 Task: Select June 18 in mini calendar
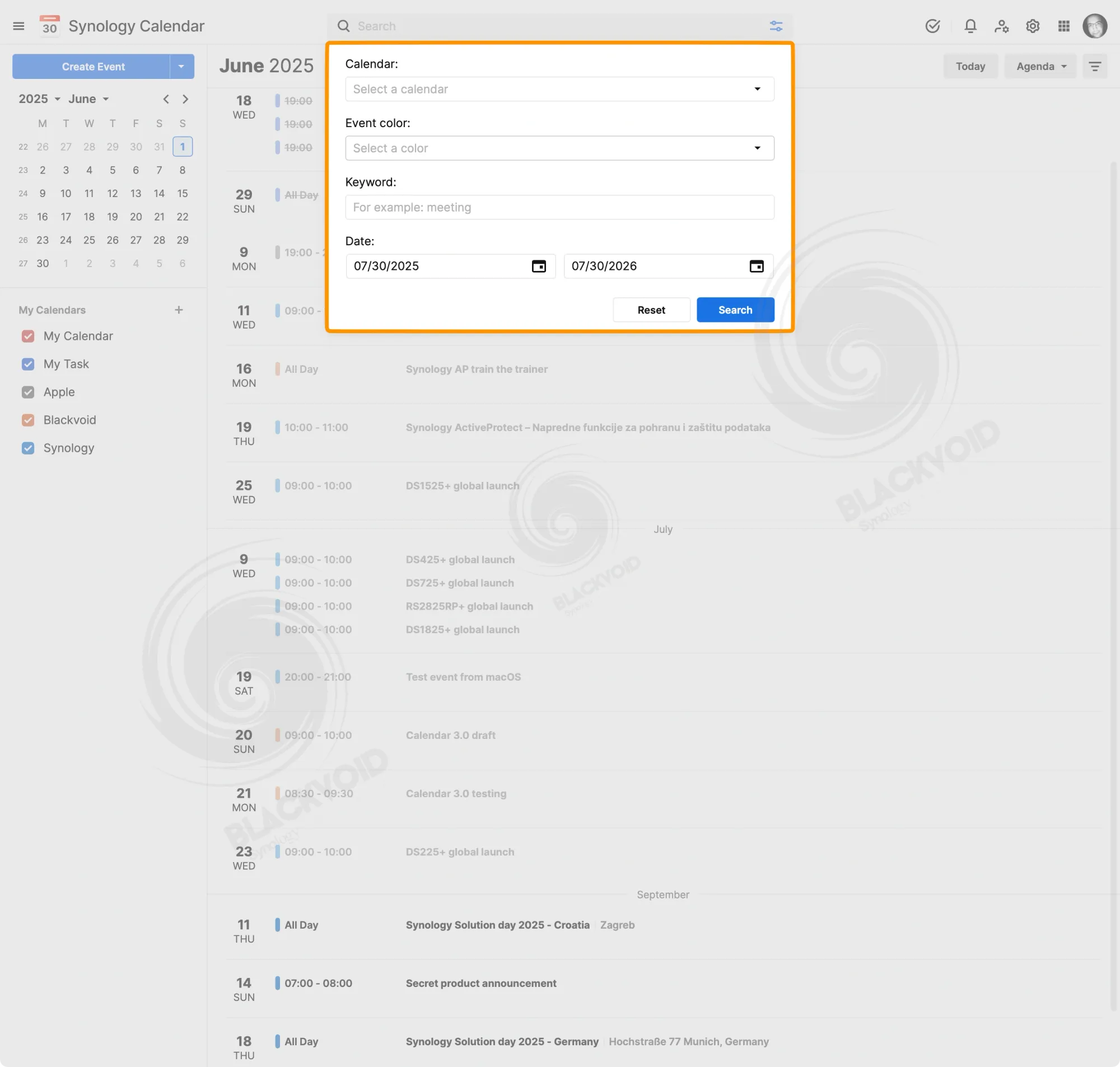click(x=89, y=217)
